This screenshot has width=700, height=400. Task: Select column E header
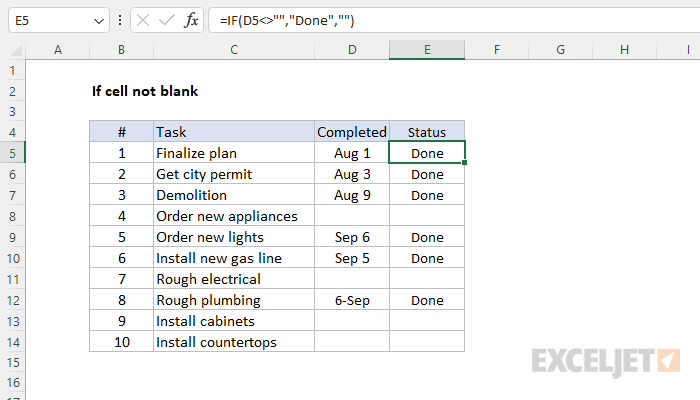427,50
